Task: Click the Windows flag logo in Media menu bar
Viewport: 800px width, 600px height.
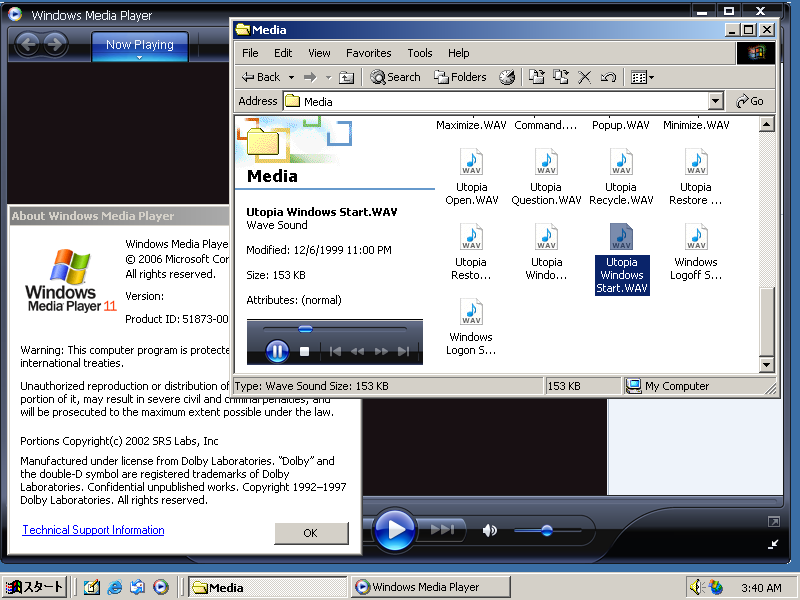Action: 756,53
